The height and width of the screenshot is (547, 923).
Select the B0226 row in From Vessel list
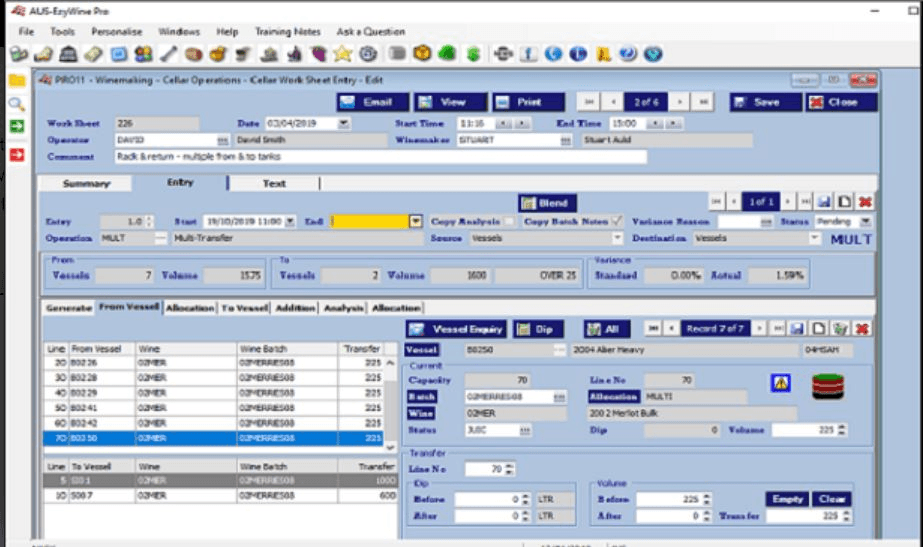point(213,363)
